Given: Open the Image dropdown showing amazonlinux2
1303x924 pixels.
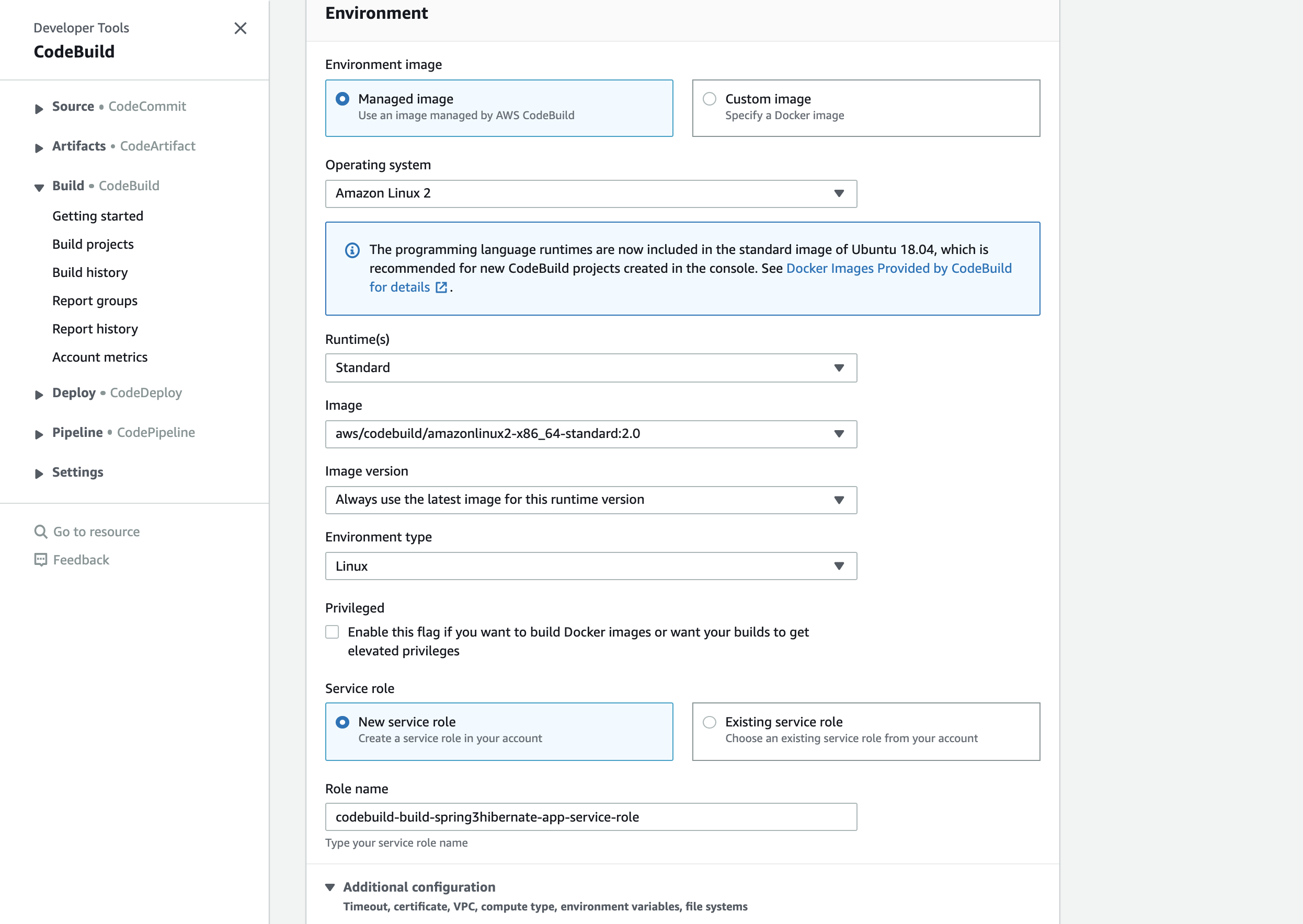Looking at the screenshot, I should 591,434.
